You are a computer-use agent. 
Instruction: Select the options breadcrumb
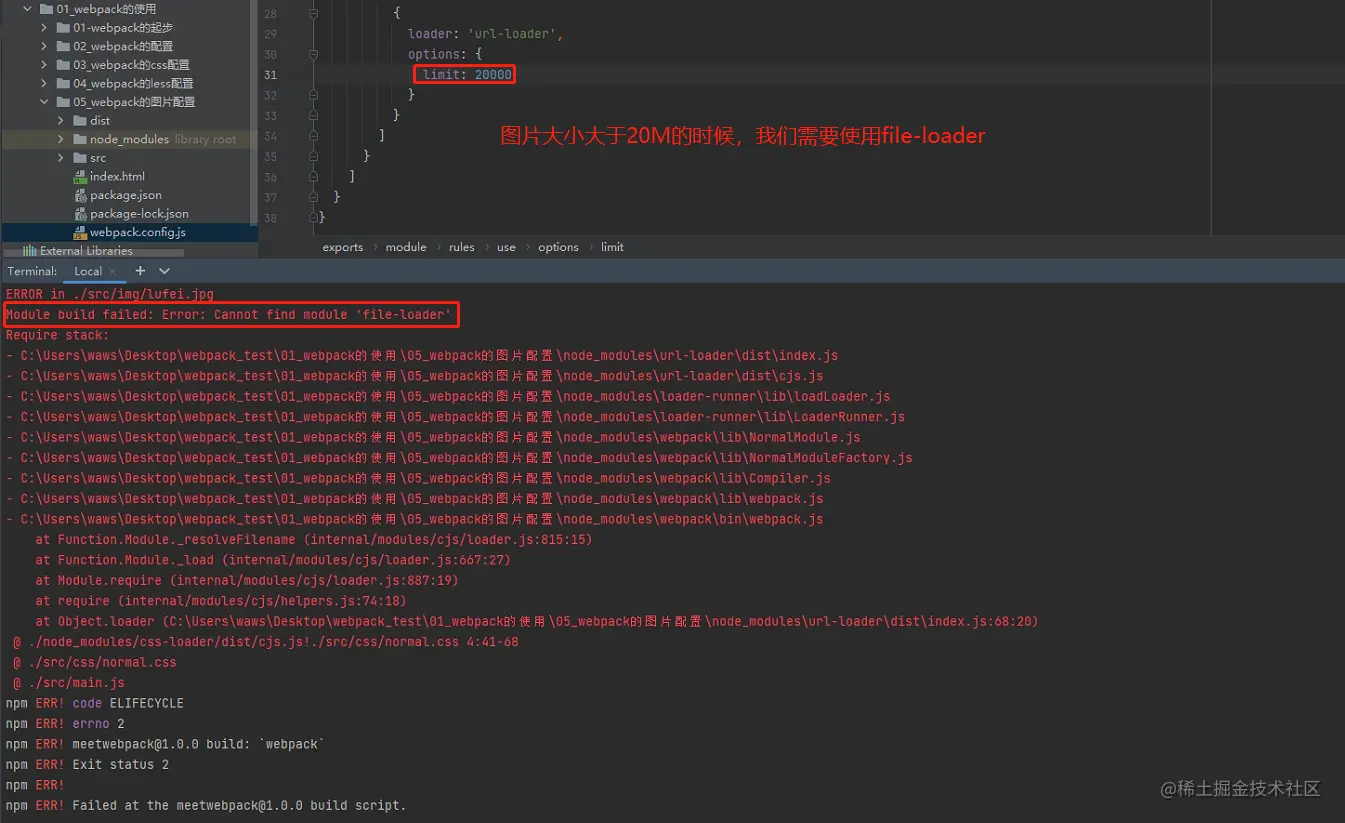point(558,247)
